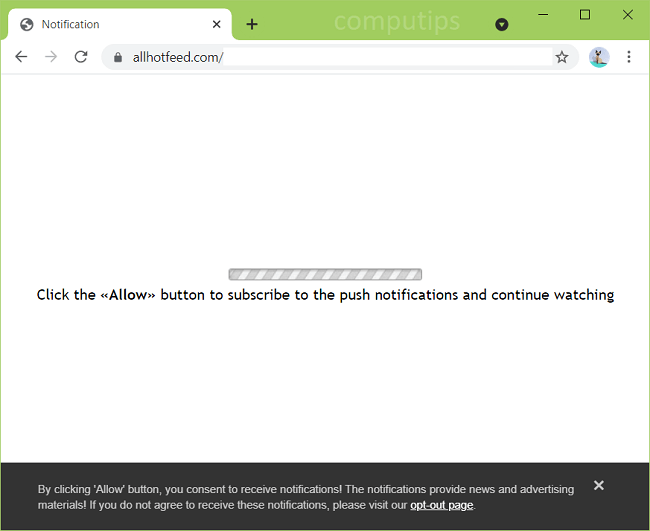Image resolution: width=650 pixels, height=531 pixels.
Task: Click the forward navigation arrow
Action: point(51,57)
